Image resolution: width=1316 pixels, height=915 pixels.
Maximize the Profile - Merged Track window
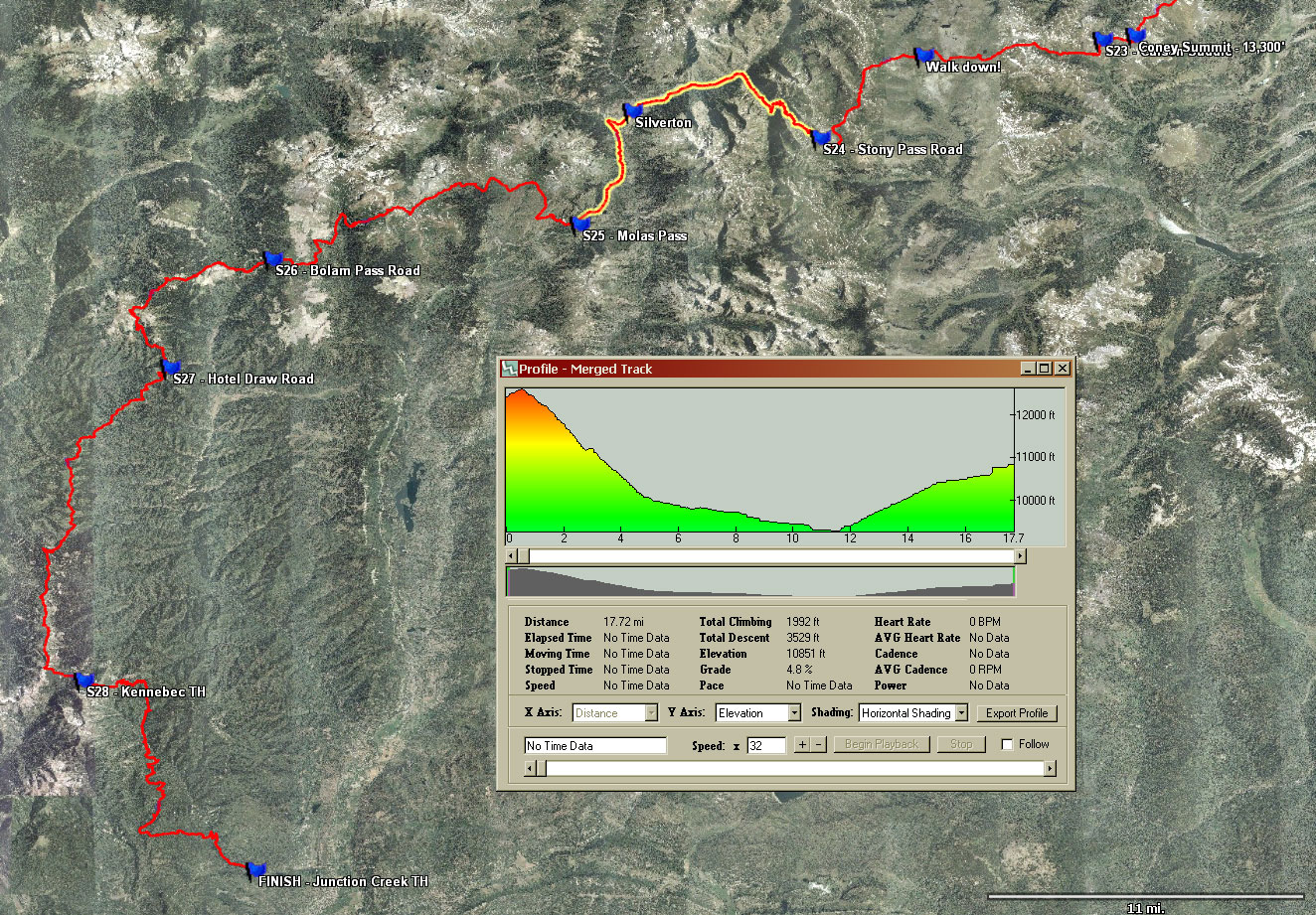click(x=1044, y=369)
